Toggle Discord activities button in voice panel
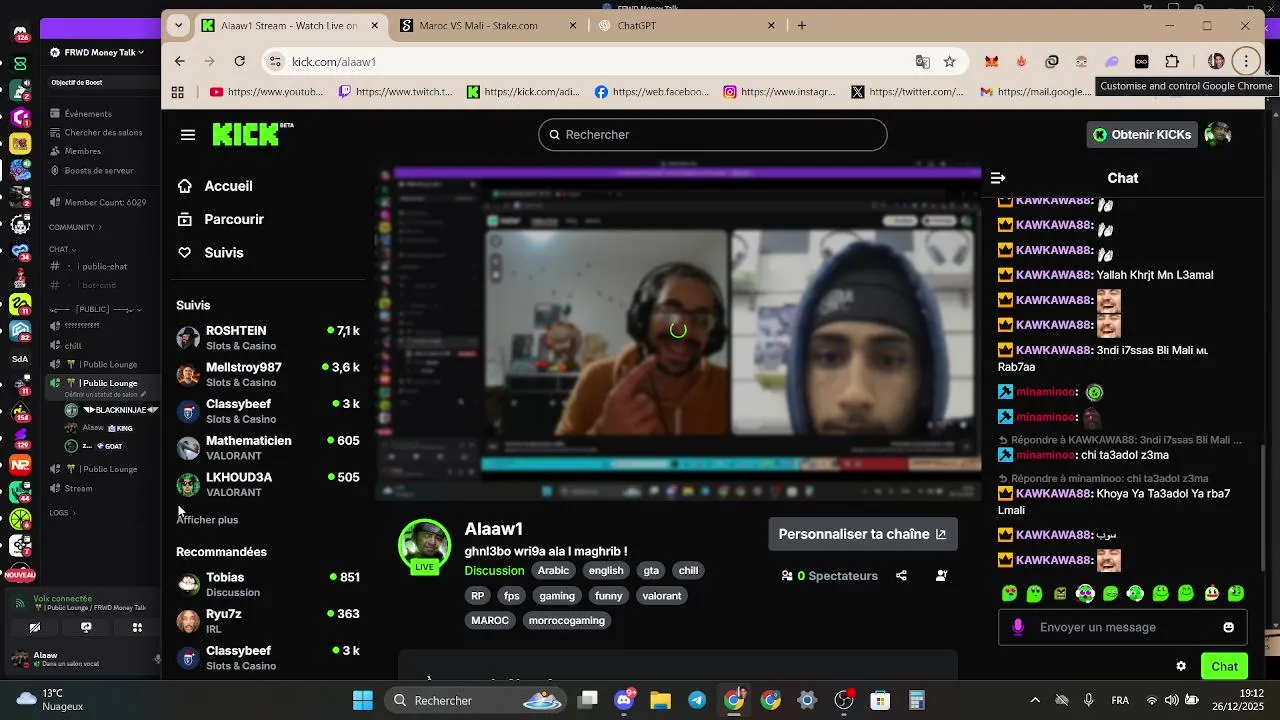Image resolution: width=1280 pixels, height=720 pixels. [137, 628]
